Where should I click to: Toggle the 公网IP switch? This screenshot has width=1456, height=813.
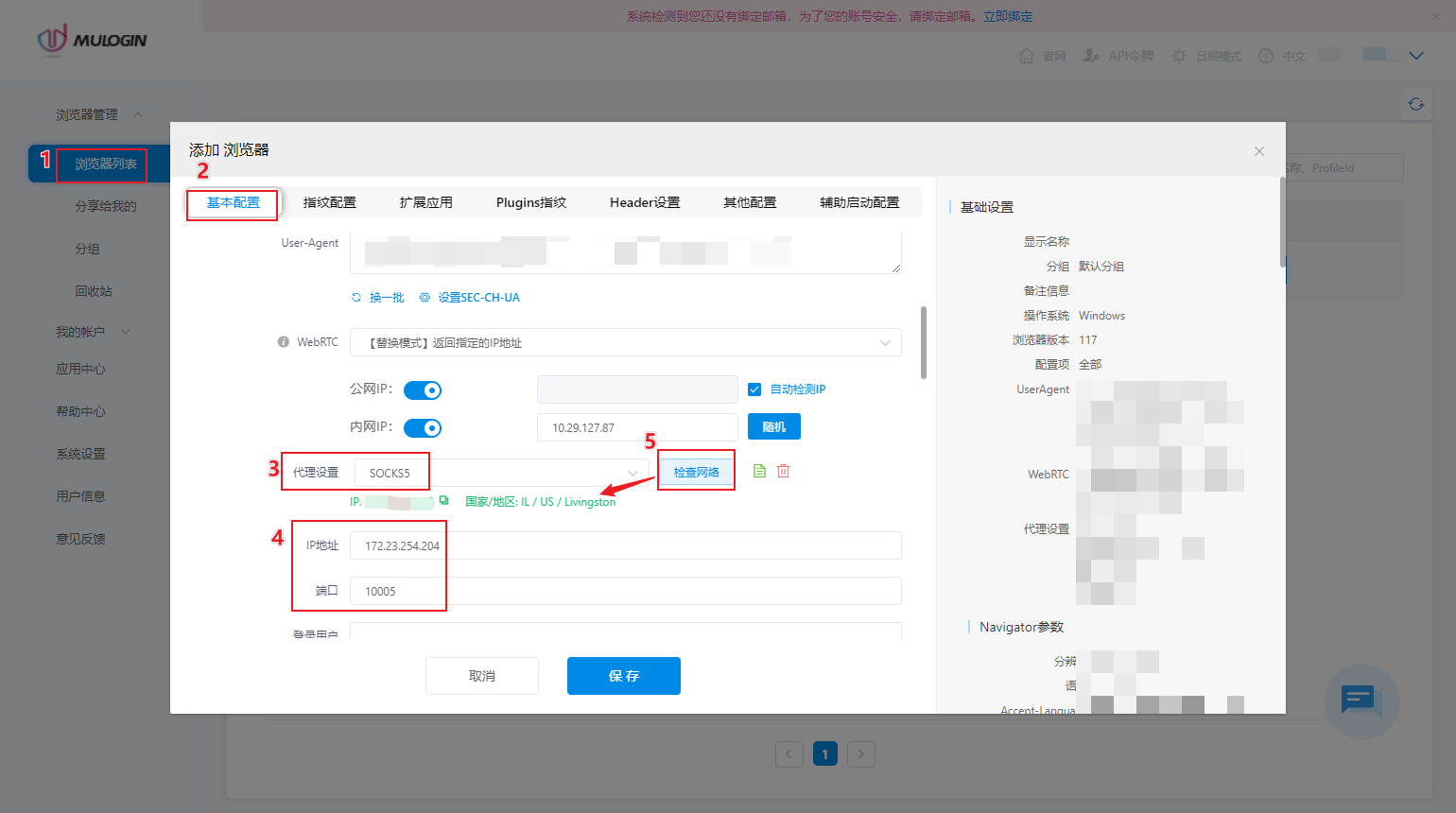point(423,390)
